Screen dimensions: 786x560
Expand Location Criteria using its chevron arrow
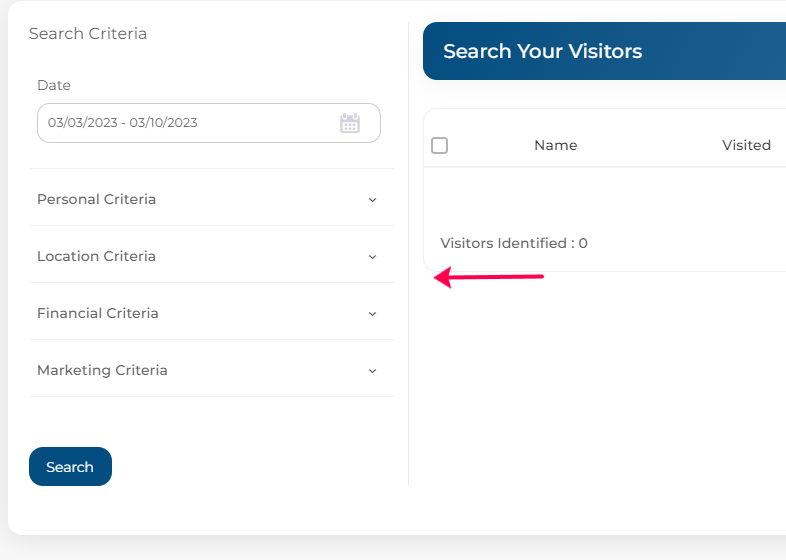click(x=372, y=257)
